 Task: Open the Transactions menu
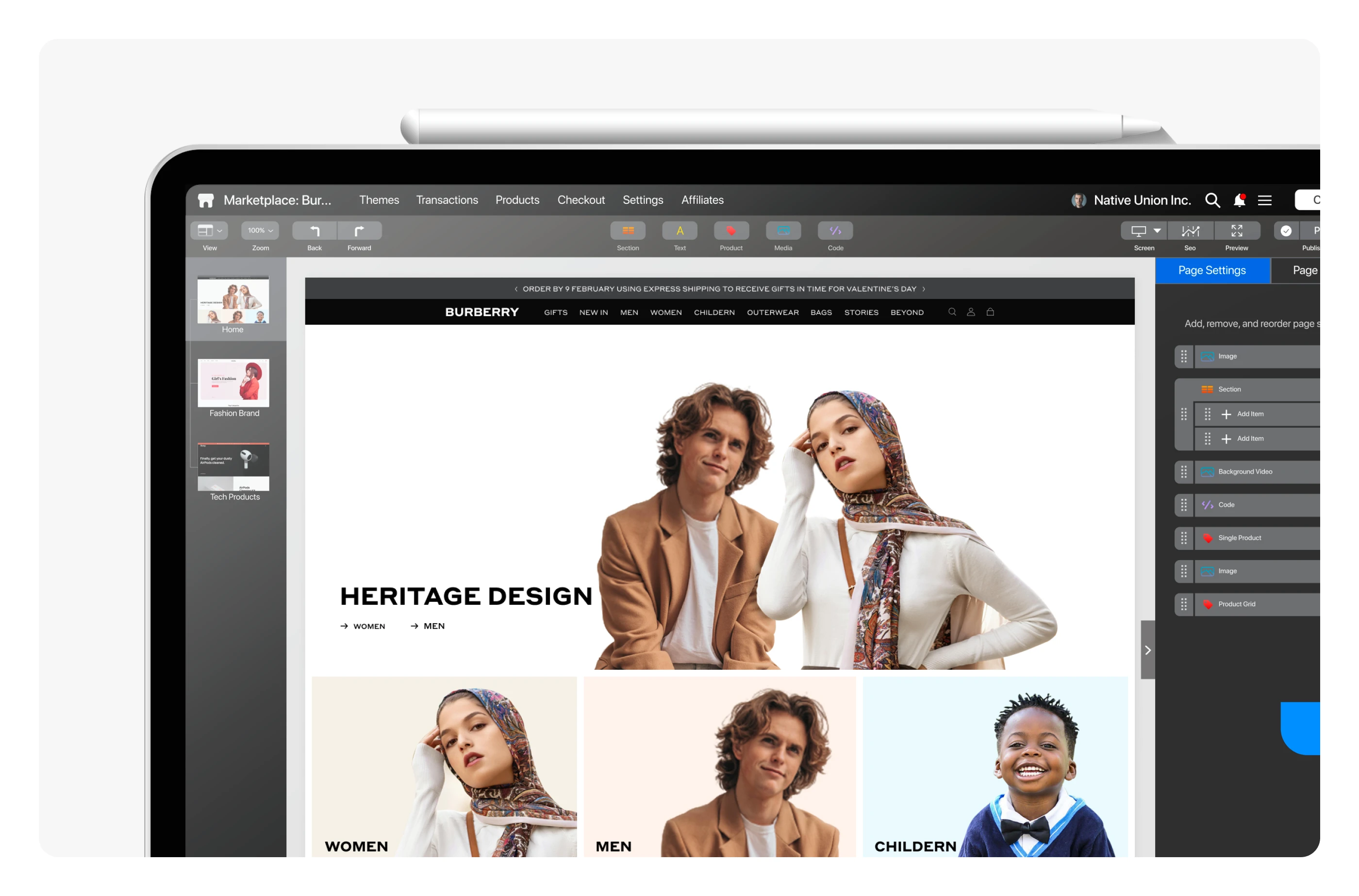pyautogui.click(x=447, y=200)
